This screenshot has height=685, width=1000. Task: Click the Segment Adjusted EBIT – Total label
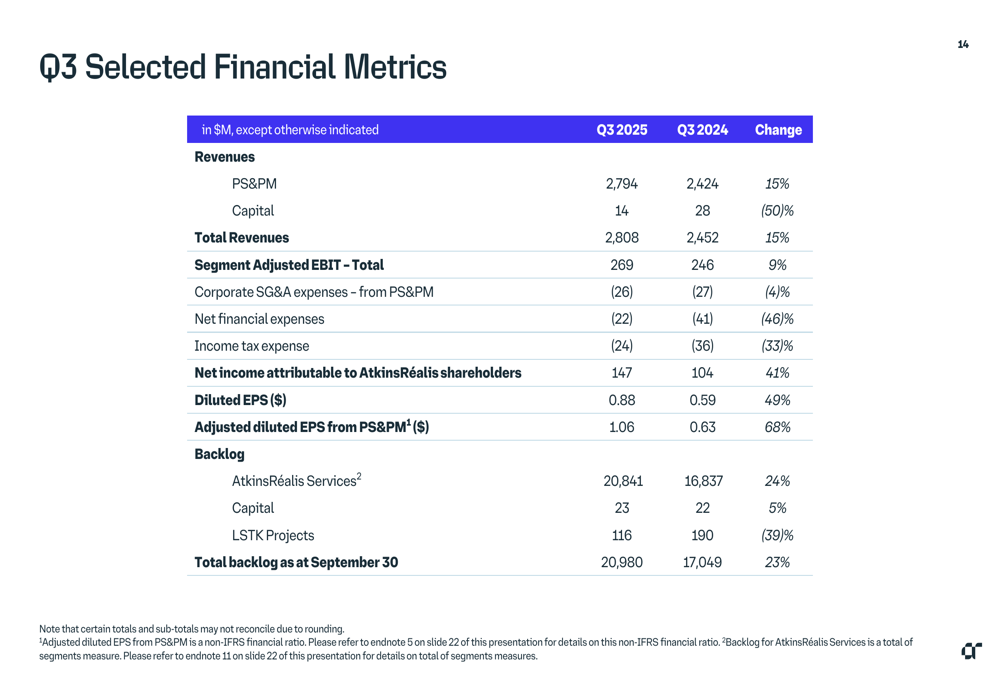pyautogui.click(x=289, y=265)
